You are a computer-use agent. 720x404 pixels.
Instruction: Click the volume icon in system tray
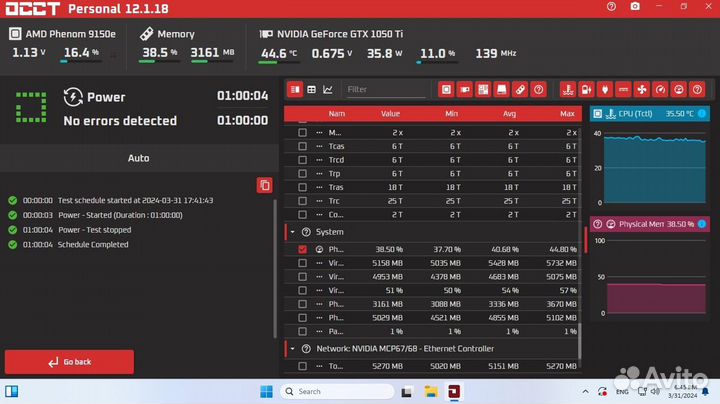tap(655, 392)
